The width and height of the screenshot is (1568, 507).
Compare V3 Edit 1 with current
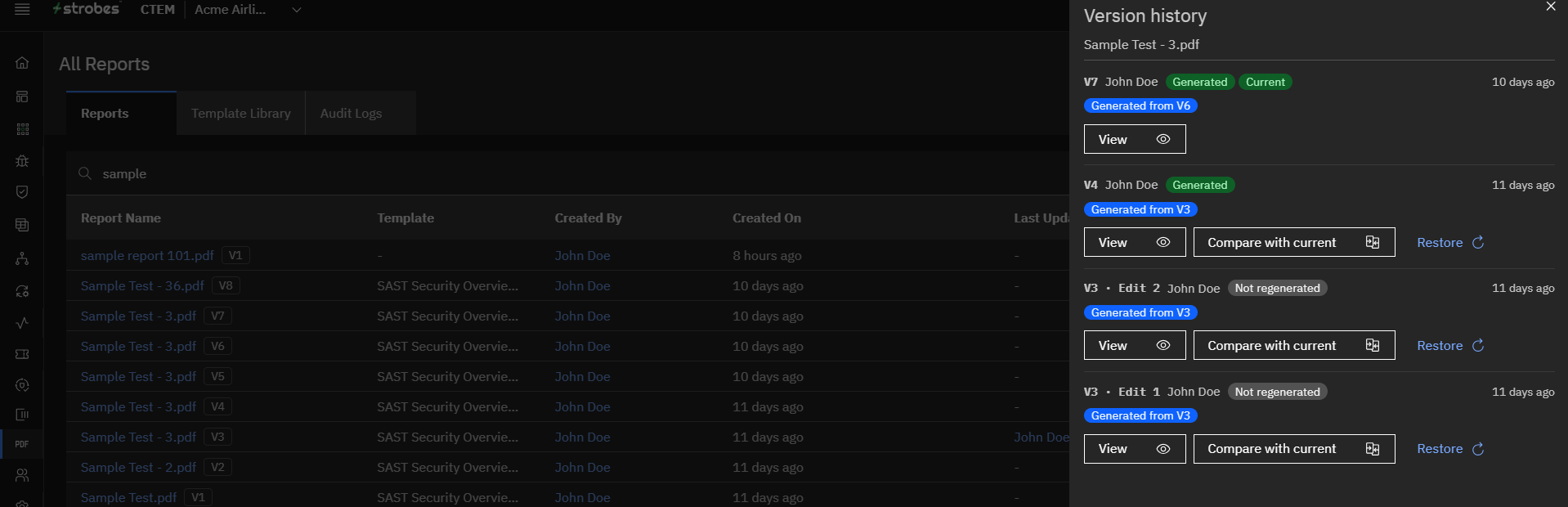1294,449
